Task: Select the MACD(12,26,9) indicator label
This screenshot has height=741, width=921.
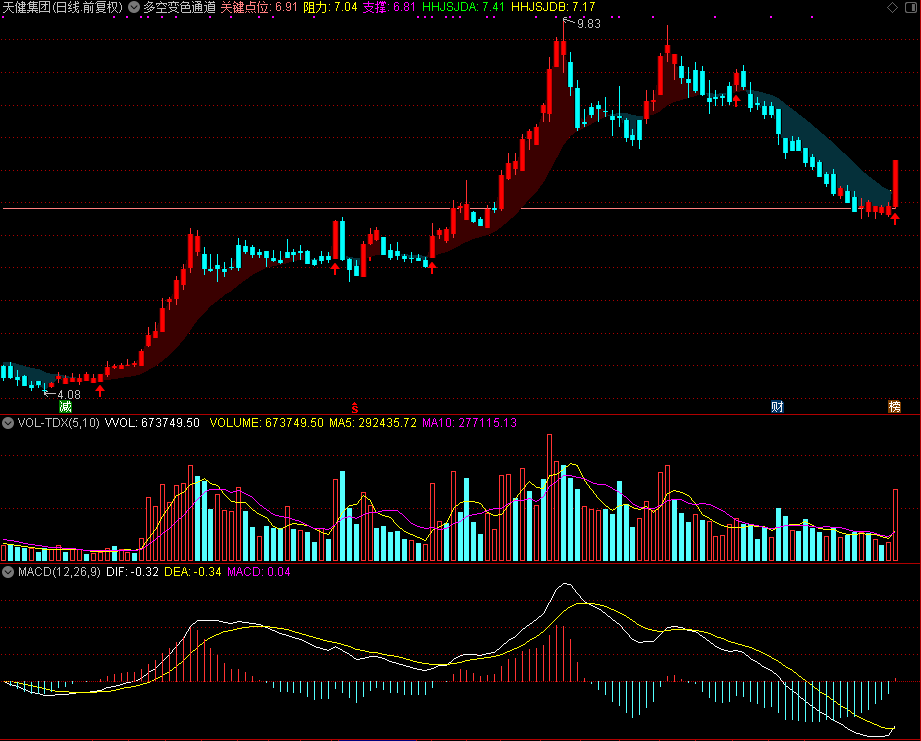Action: [59, 572]
